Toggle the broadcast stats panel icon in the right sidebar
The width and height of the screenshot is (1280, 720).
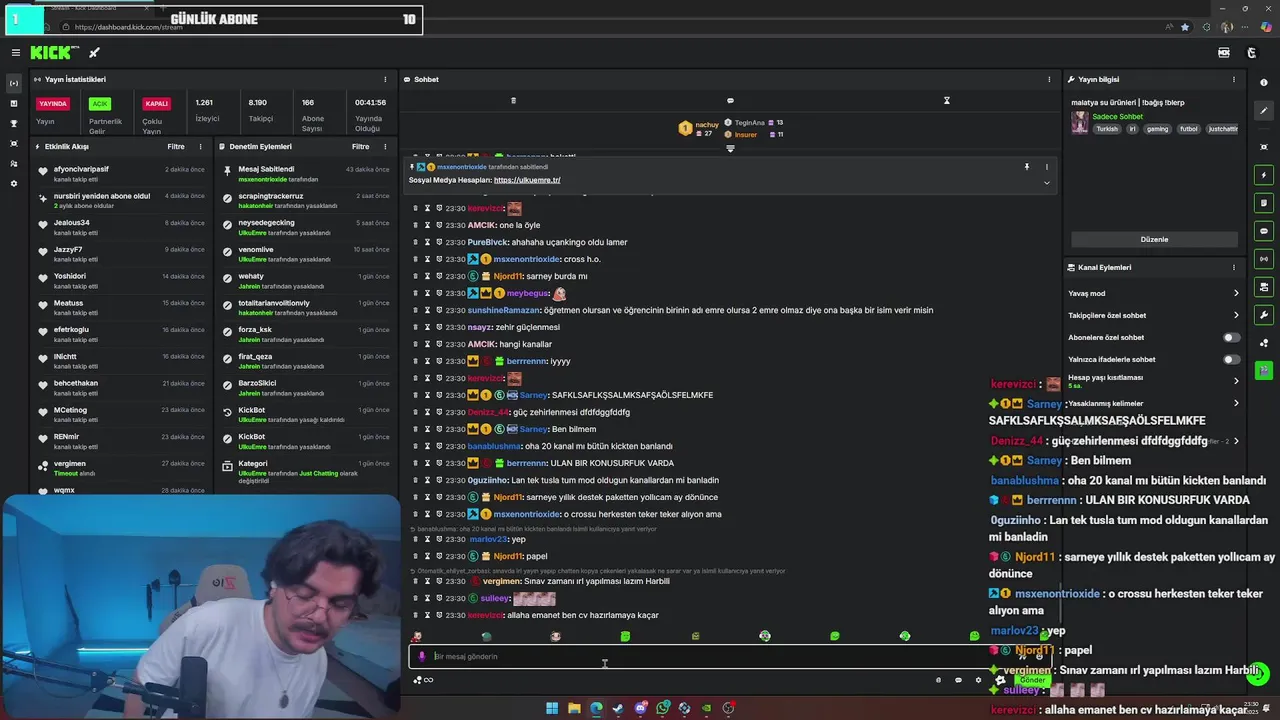1264,259
